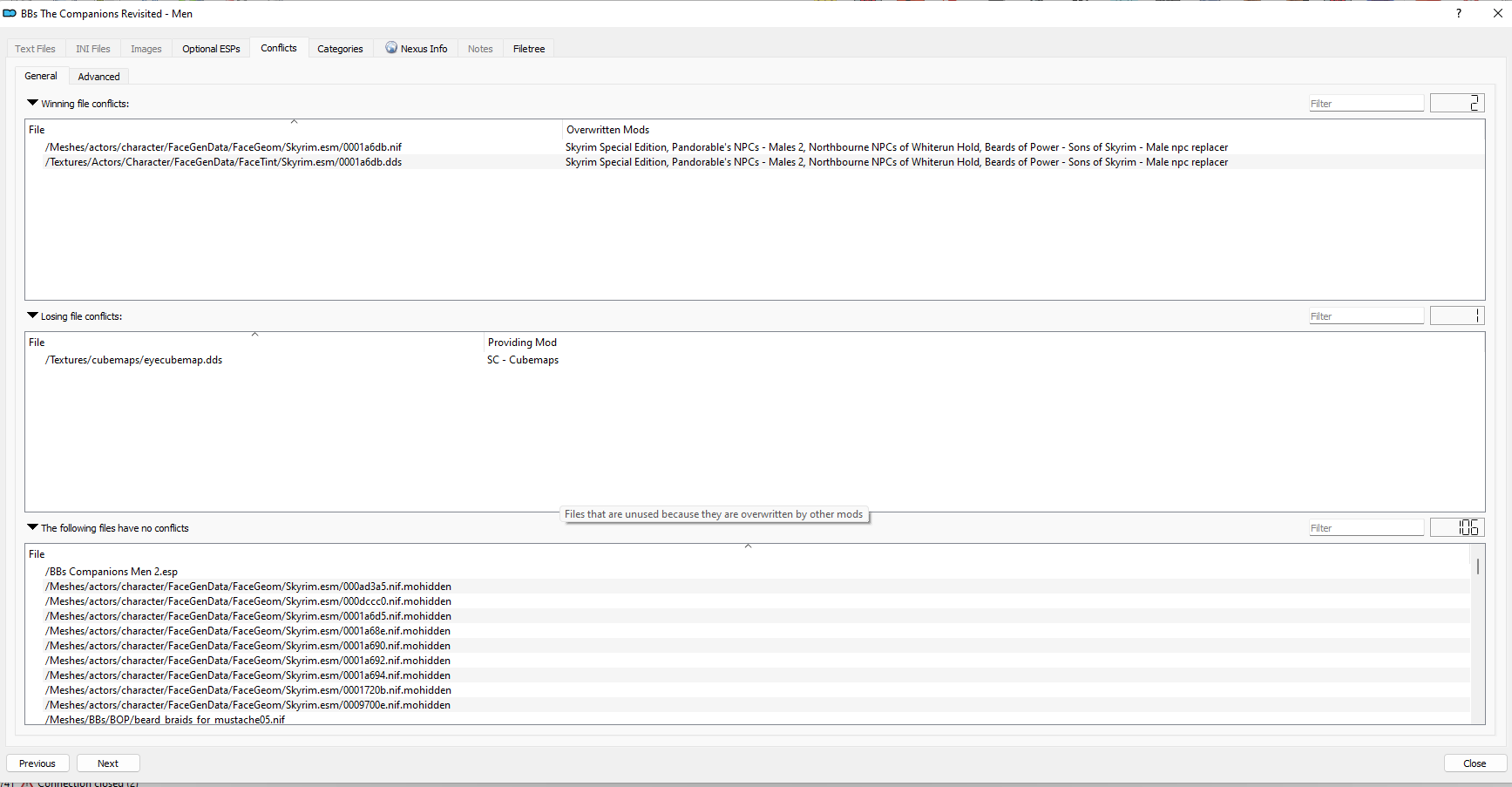Sort winning conflicts by File column
Viewport: 1512px width, 787px height.
(x=294, y=129)
